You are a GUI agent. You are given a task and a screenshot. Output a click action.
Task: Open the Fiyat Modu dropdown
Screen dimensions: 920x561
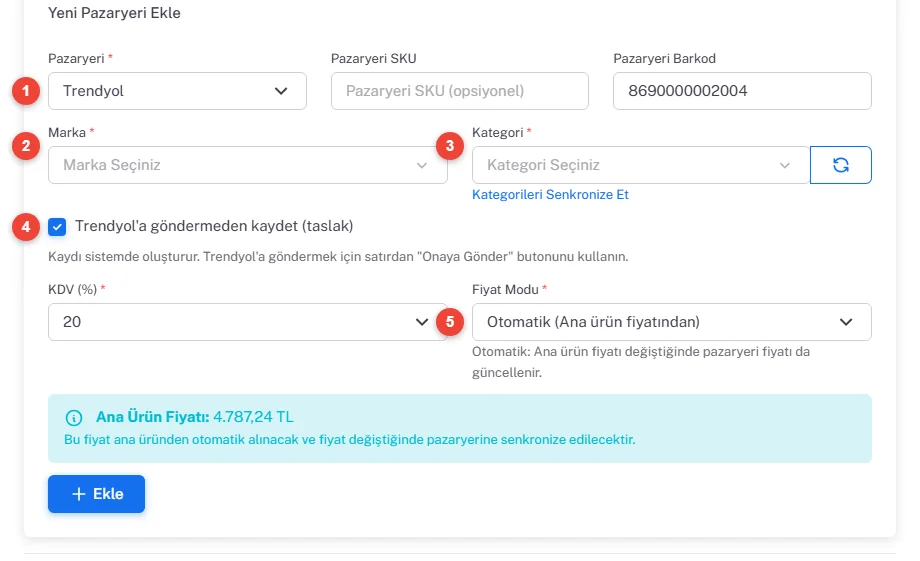pos(672,322)
